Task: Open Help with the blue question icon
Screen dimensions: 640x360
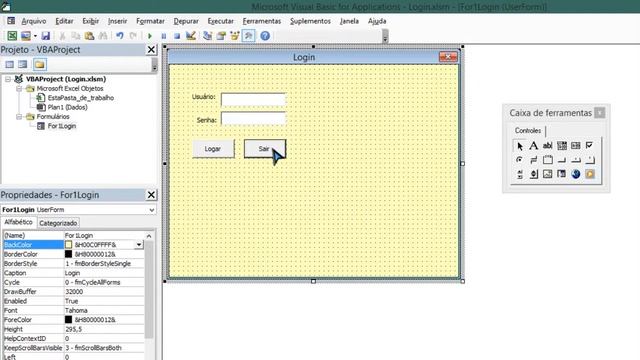Action: tap(265, 36)
